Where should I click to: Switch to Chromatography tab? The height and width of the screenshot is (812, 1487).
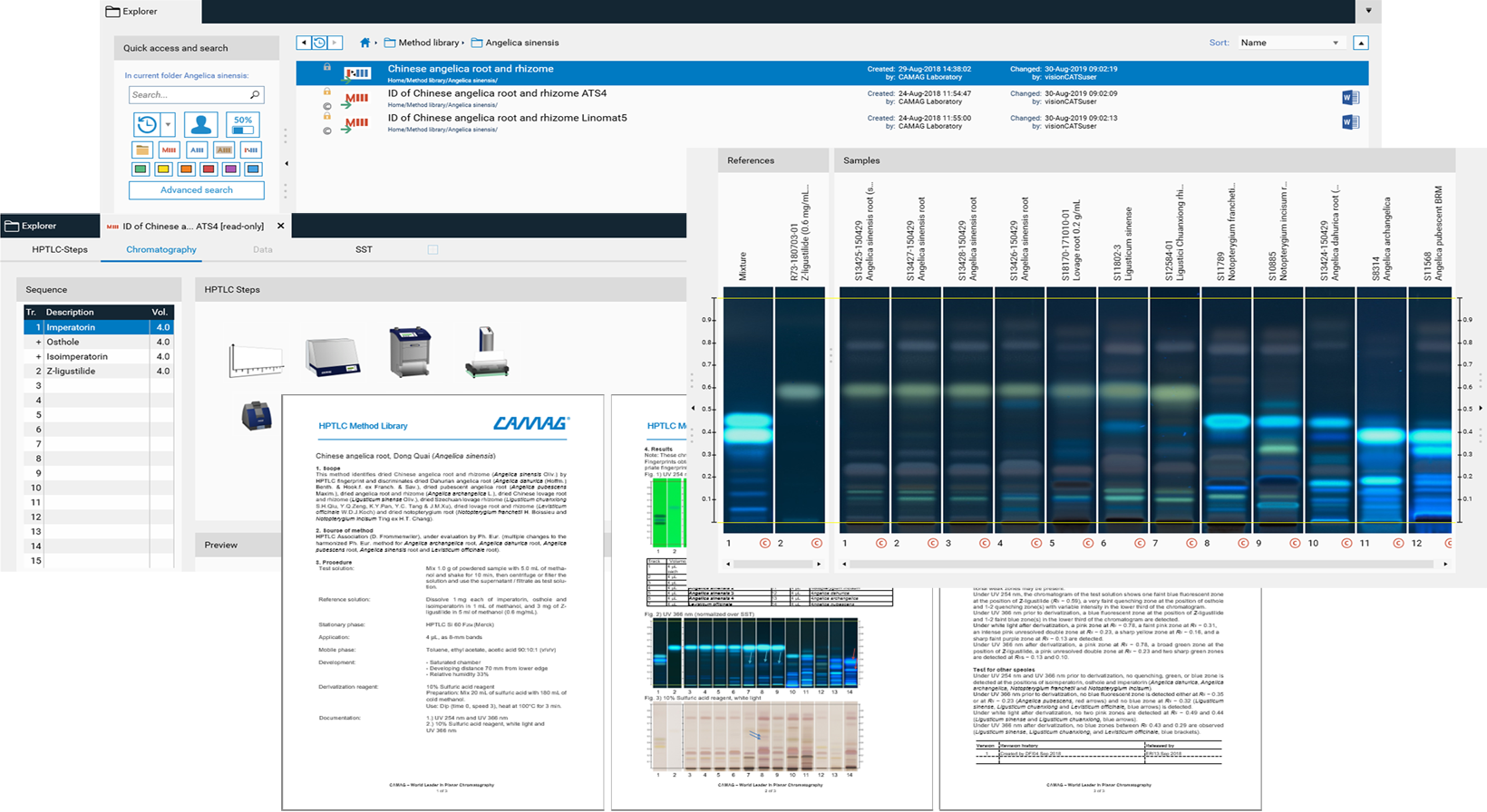point(161,249)
